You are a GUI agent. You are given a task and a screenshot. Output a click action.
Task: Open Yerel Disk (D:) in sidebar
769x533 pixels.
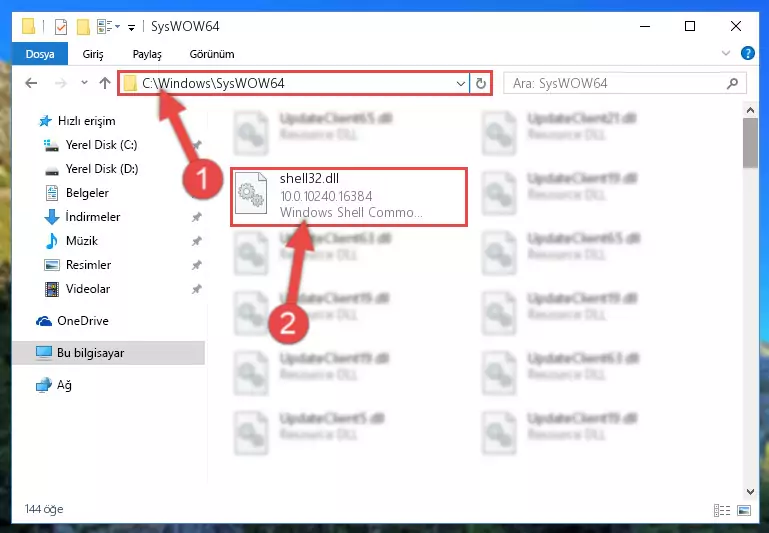(91, 169)
